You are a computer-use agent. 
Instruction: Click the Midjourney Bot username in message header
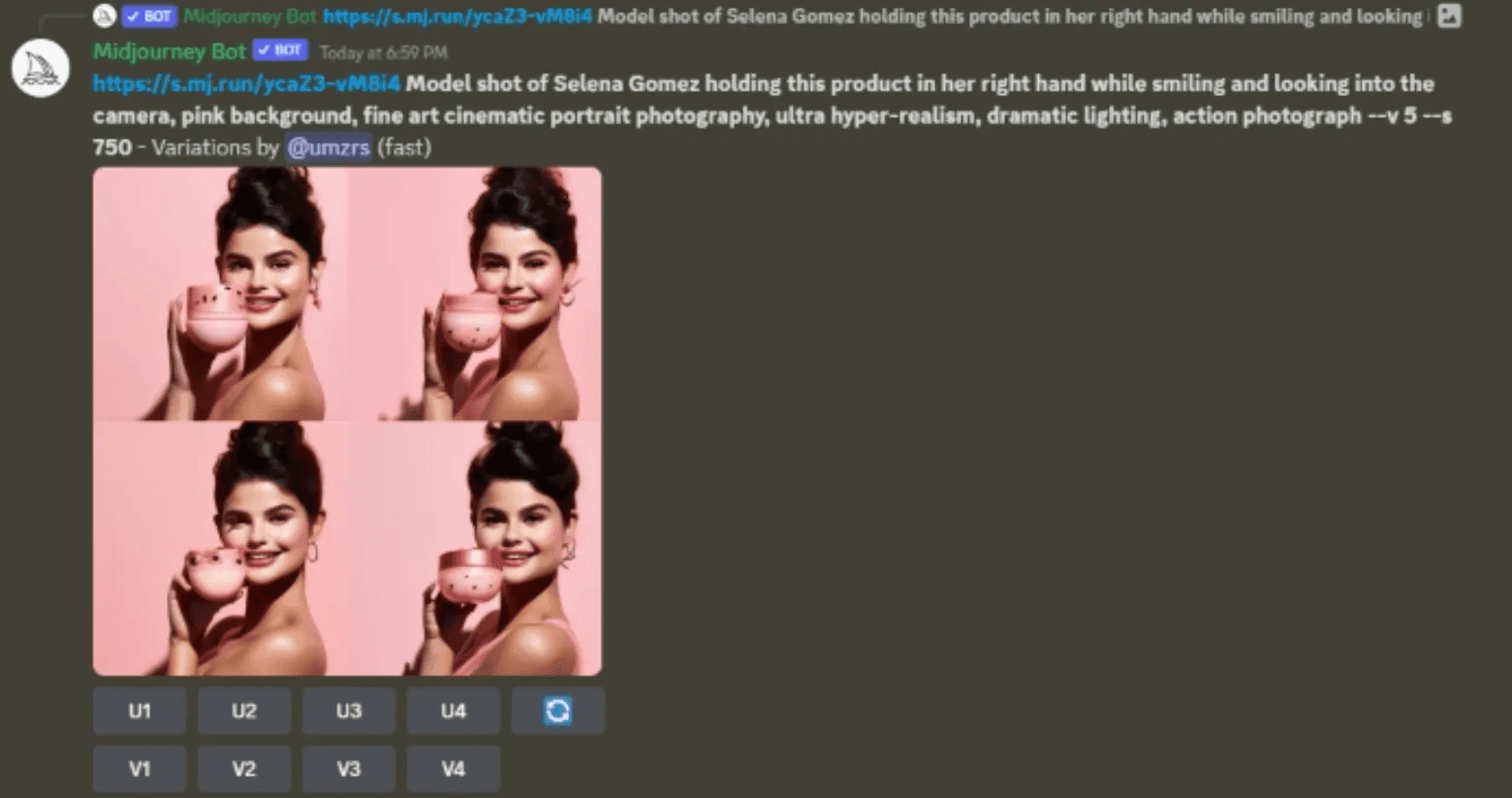coord(170,51)
